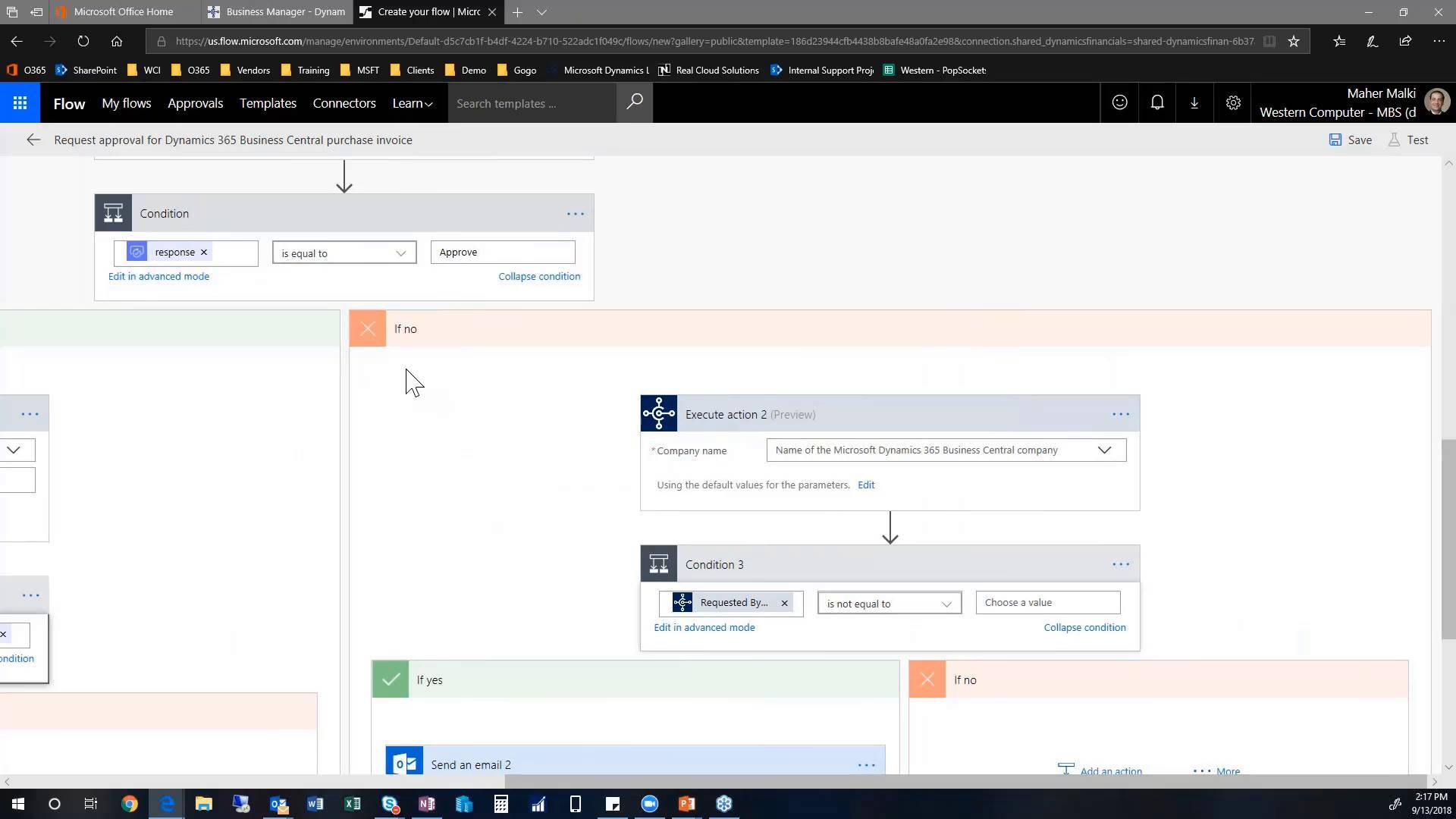Image resolution: width=1456 pixels, height=819 pixels.
Task: Click the notifications bell icon
Action: click(x=1157, y=102)
